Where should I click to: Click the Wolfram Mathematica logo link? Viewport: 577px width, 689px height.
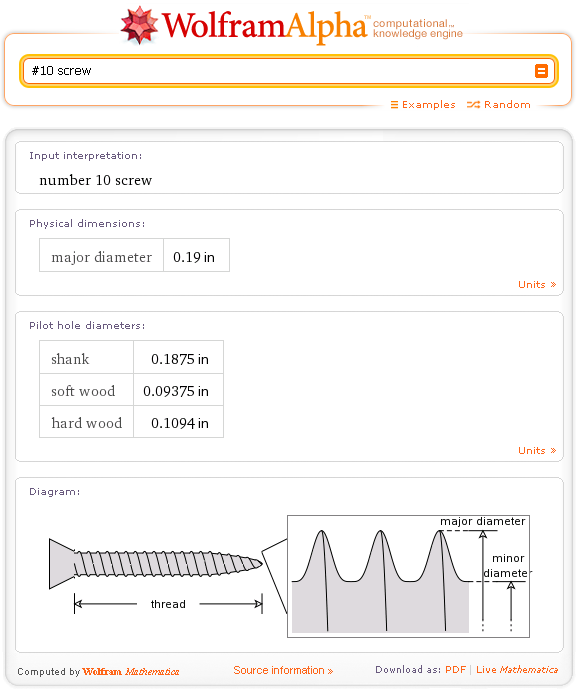[131, 671]
